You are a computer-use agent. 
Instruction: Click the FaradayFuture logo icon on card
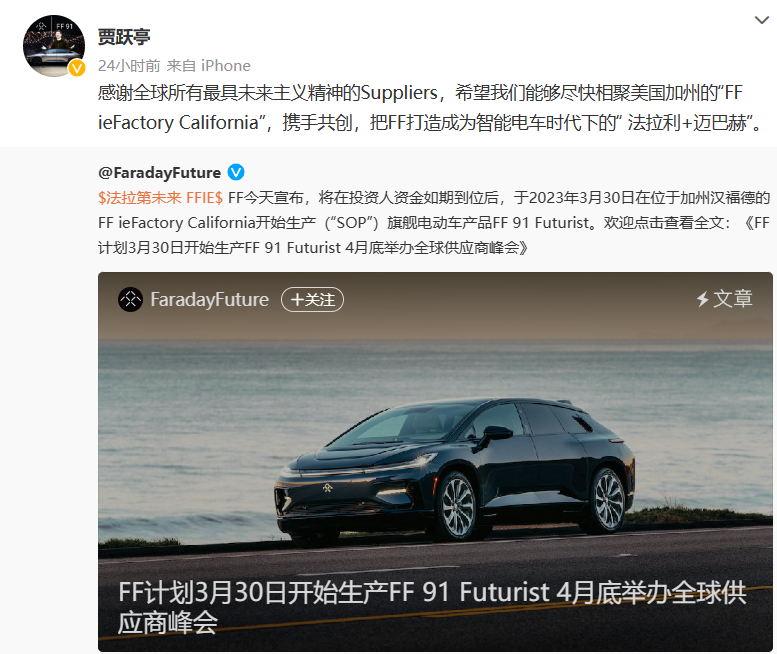click(130, 299)
